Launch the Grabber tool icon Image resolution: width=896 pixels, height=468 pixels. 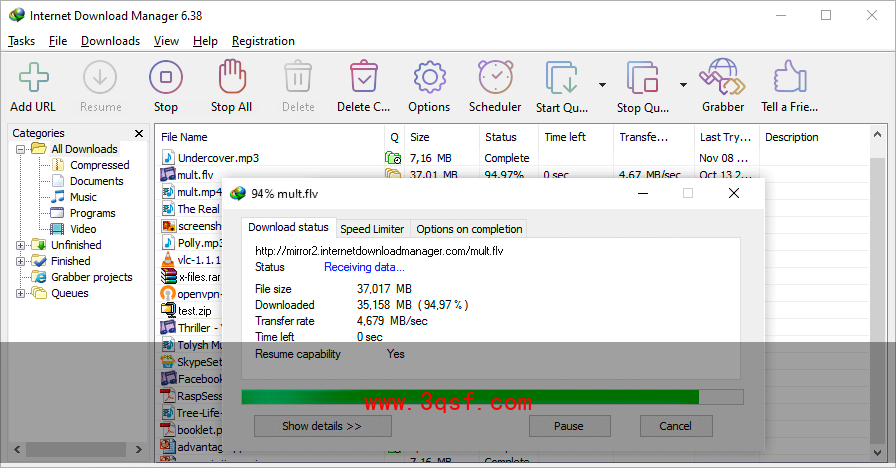(x=722, y=77)
